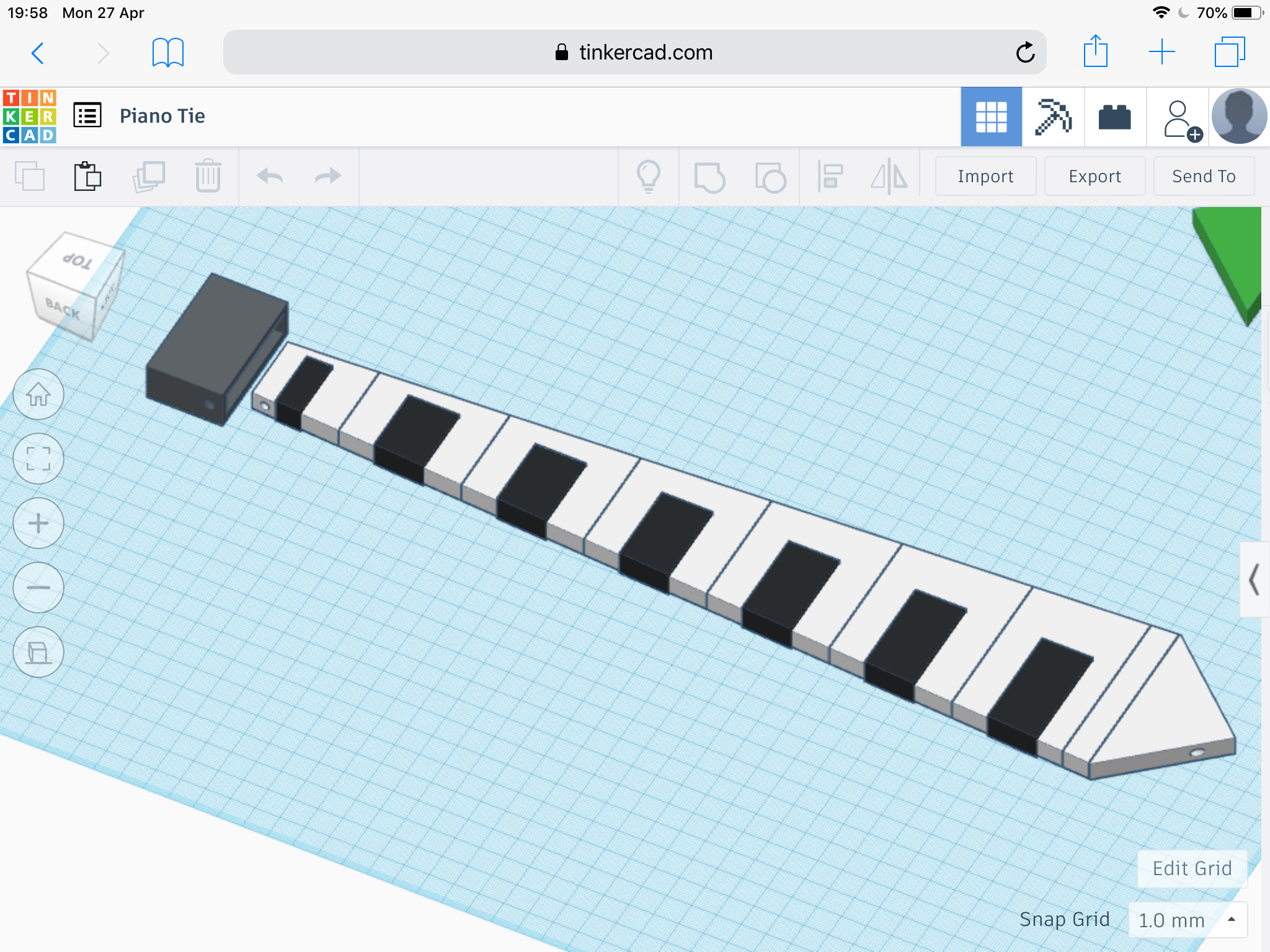Image resolution: width=1270 pixels, height=952 pixels.
Task: Click the Edit Grid button
Action: (1192, 868)
